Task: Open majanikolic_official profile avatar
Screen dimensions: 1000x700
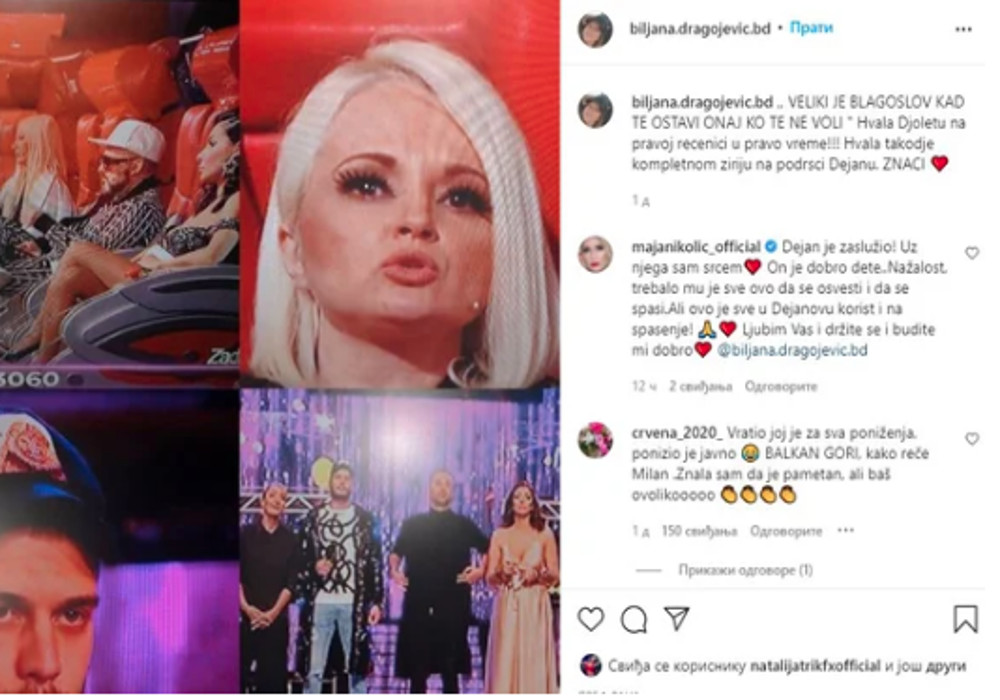Action: [595, 254]
